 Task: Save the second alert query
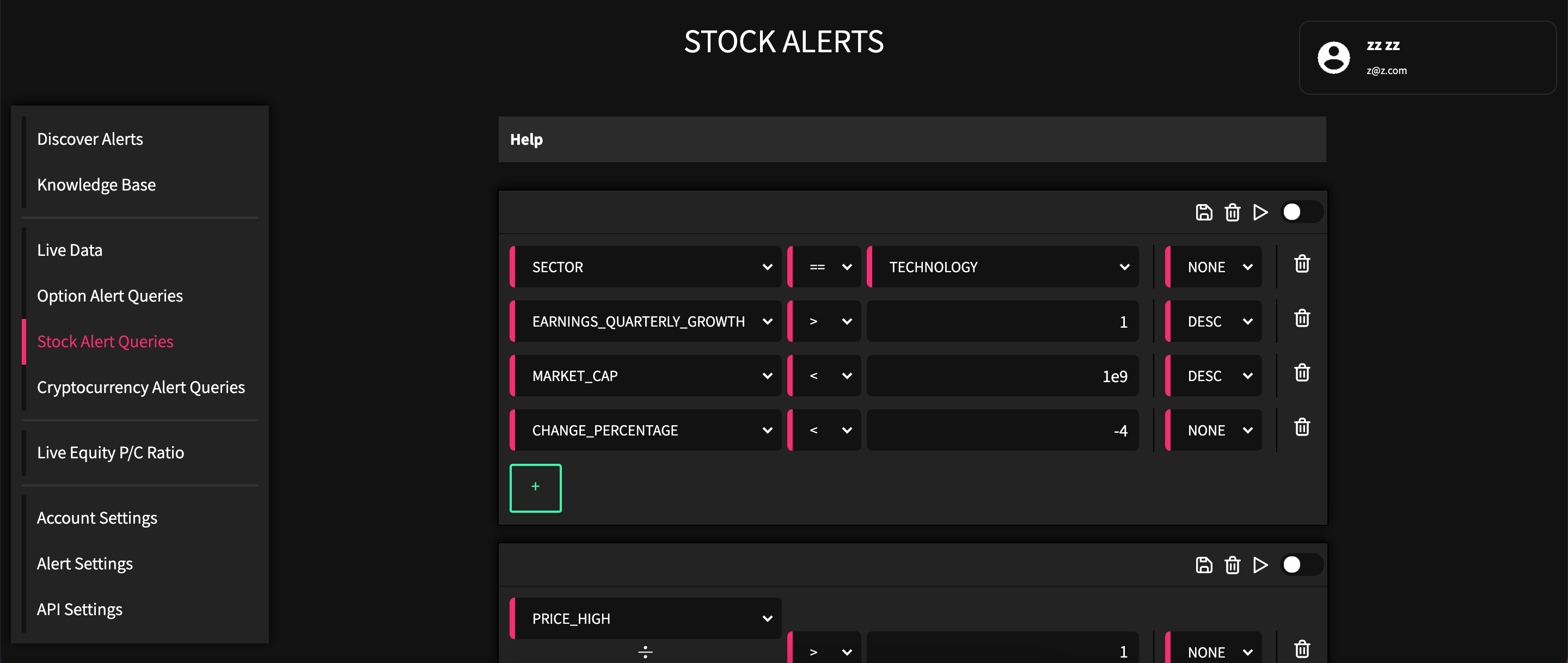(1203, 564)
